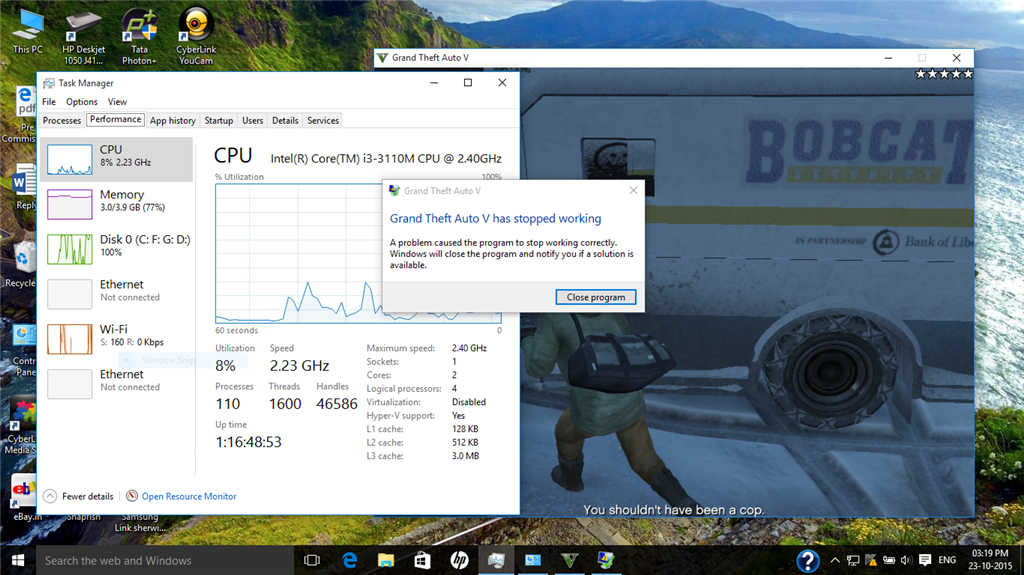Click the battery power tray icon

click(889, 560)
